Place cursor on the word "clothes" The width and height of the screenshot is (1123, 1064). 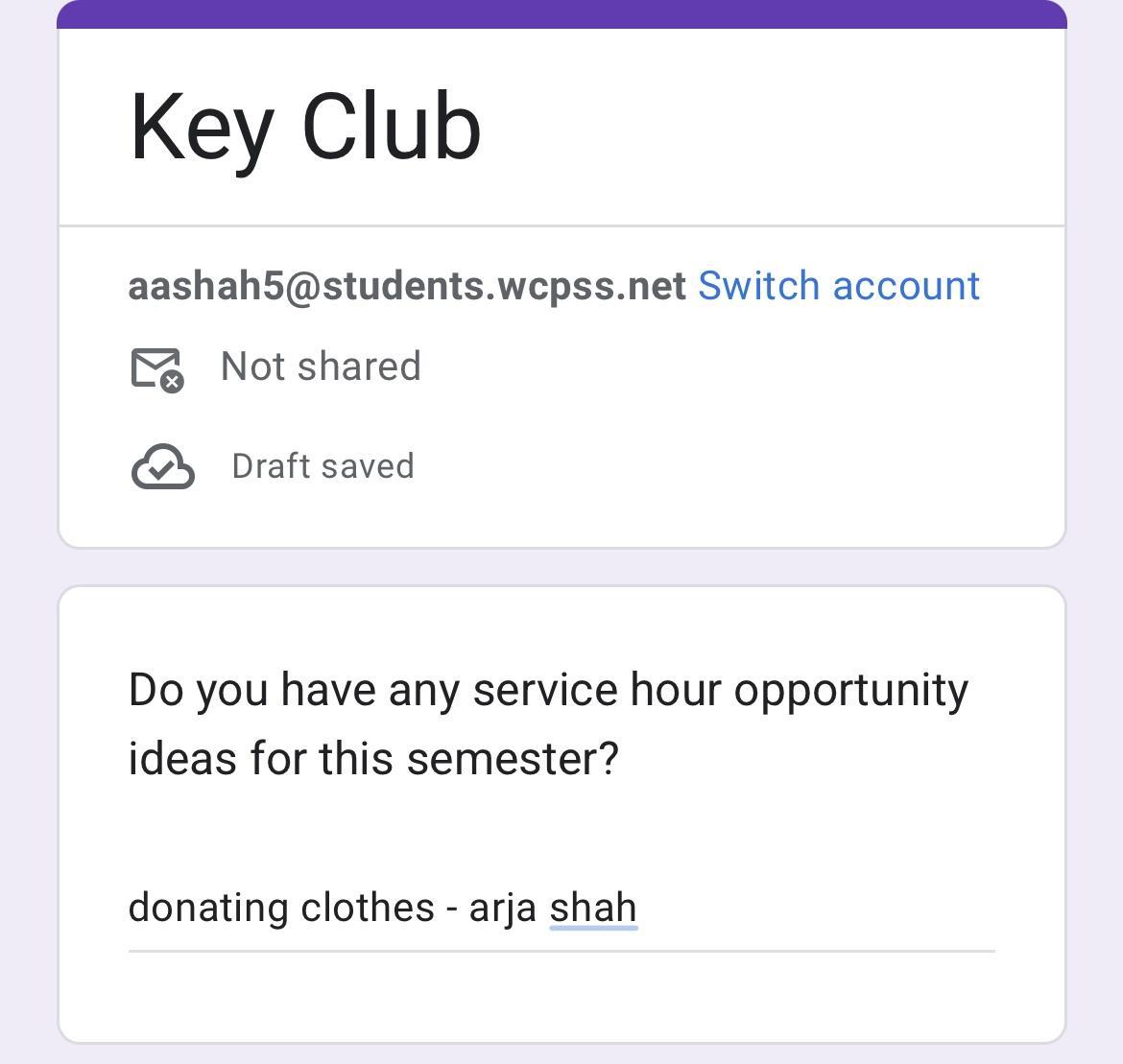tap(368, 909)
